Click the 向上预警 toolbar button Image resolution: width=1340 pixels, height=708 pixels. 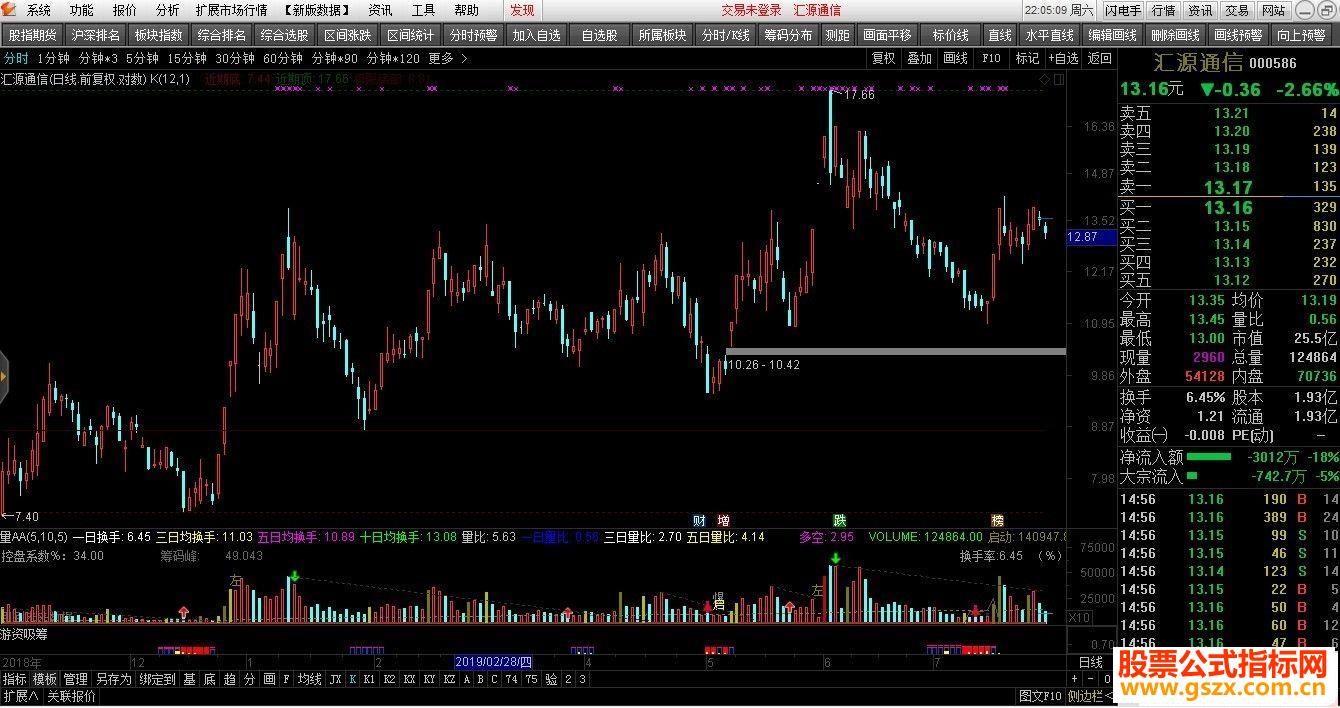pyautogui.click(x=1302, y=34)
